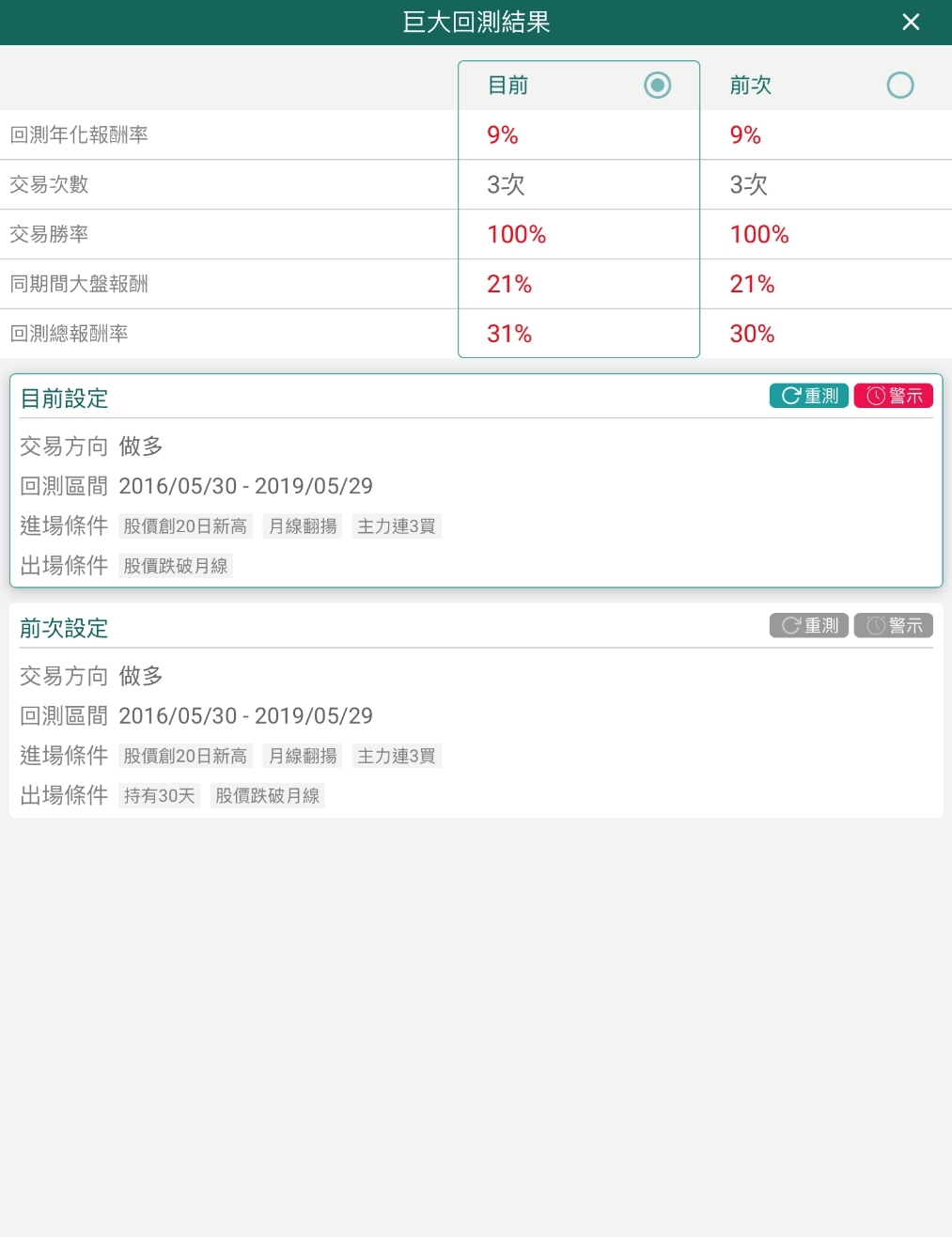The width and height of the screenshot is (952, 1237).
Task: Click the X icon in the title bar
Action: (910, 22)
